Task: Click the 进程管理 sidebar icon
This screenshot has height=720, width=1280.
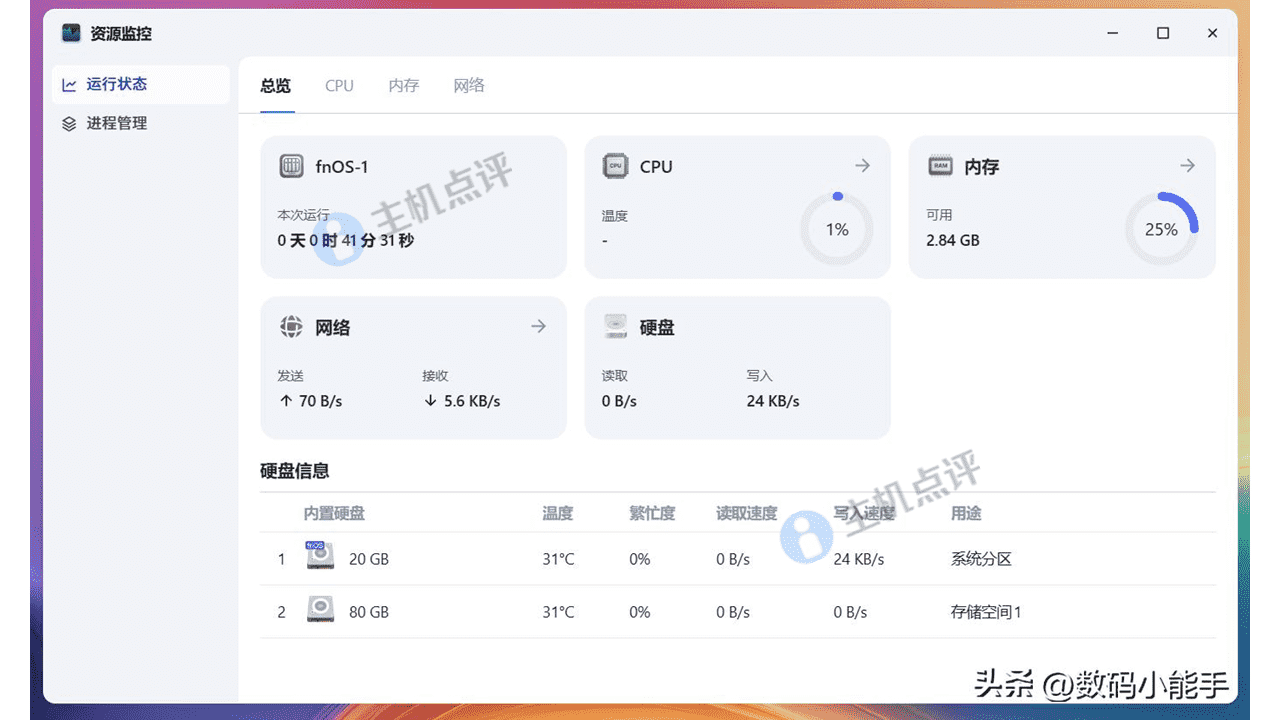Action: pyautogui.click(x=69, y=123)
